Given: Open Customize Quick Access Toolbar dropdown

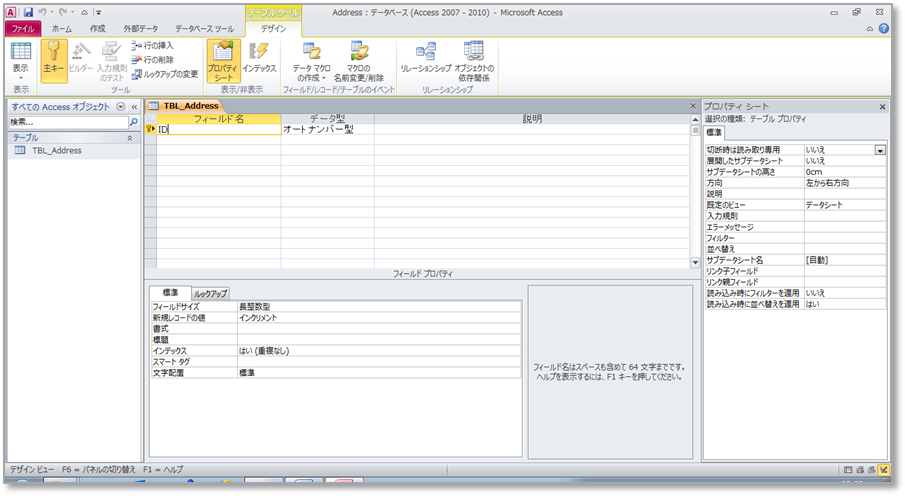Looking at the screenshot, I should [99, 12].
